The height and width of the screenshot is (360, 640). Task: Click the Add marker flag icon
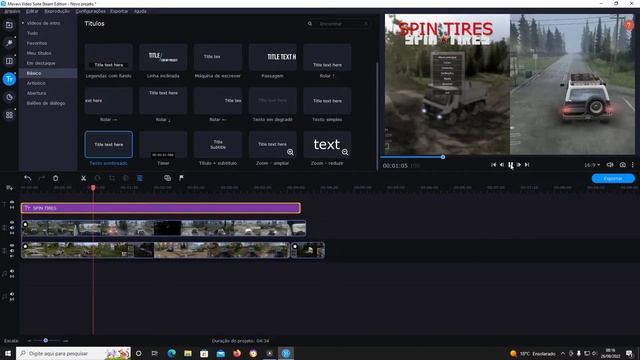pyautogui.click(x=181, y=178)
